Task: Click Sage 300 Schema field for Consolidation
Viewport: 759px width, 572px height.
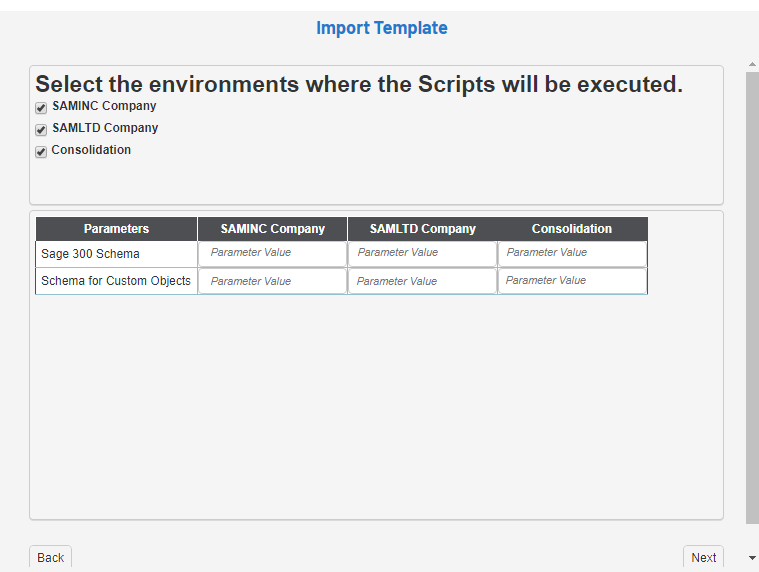Action: [x=572, y=253]
